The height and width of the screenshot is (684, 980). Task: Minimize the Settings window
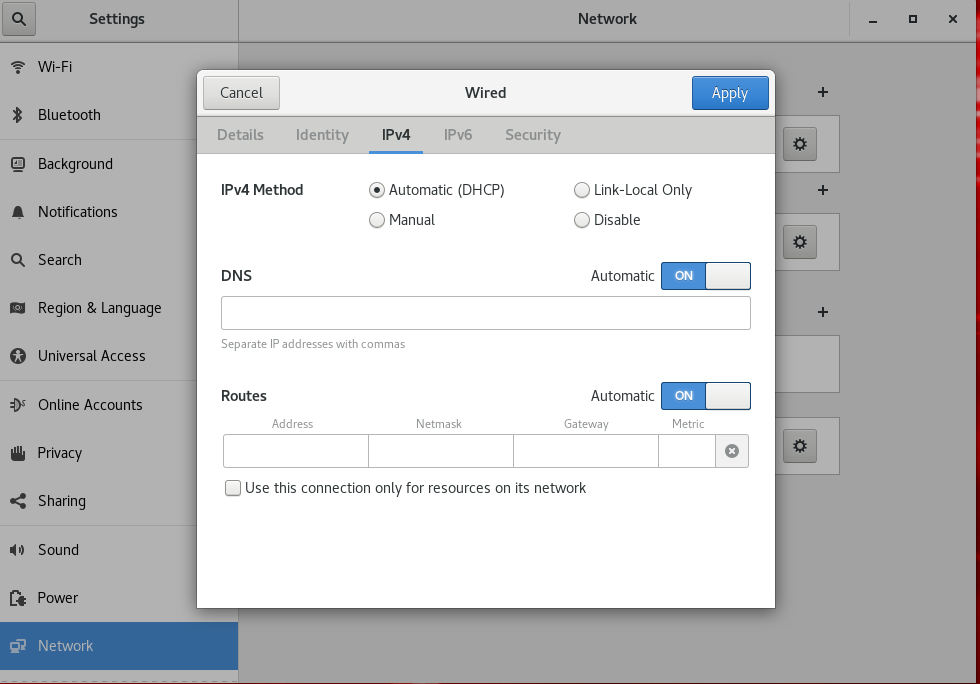tap(872, 19)
